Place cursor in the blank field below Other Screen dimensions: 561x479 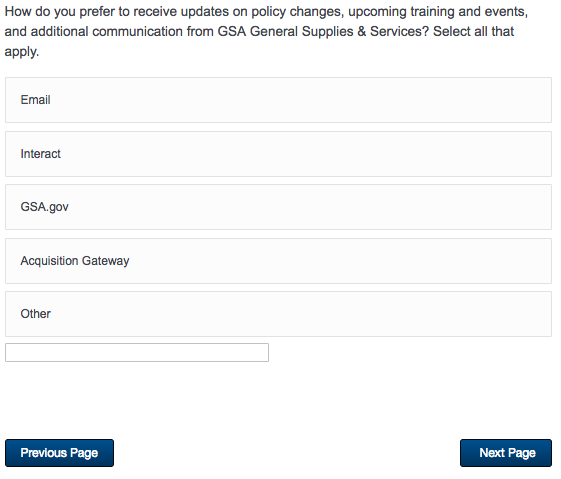pyautogui.click(x=137, y=353)
